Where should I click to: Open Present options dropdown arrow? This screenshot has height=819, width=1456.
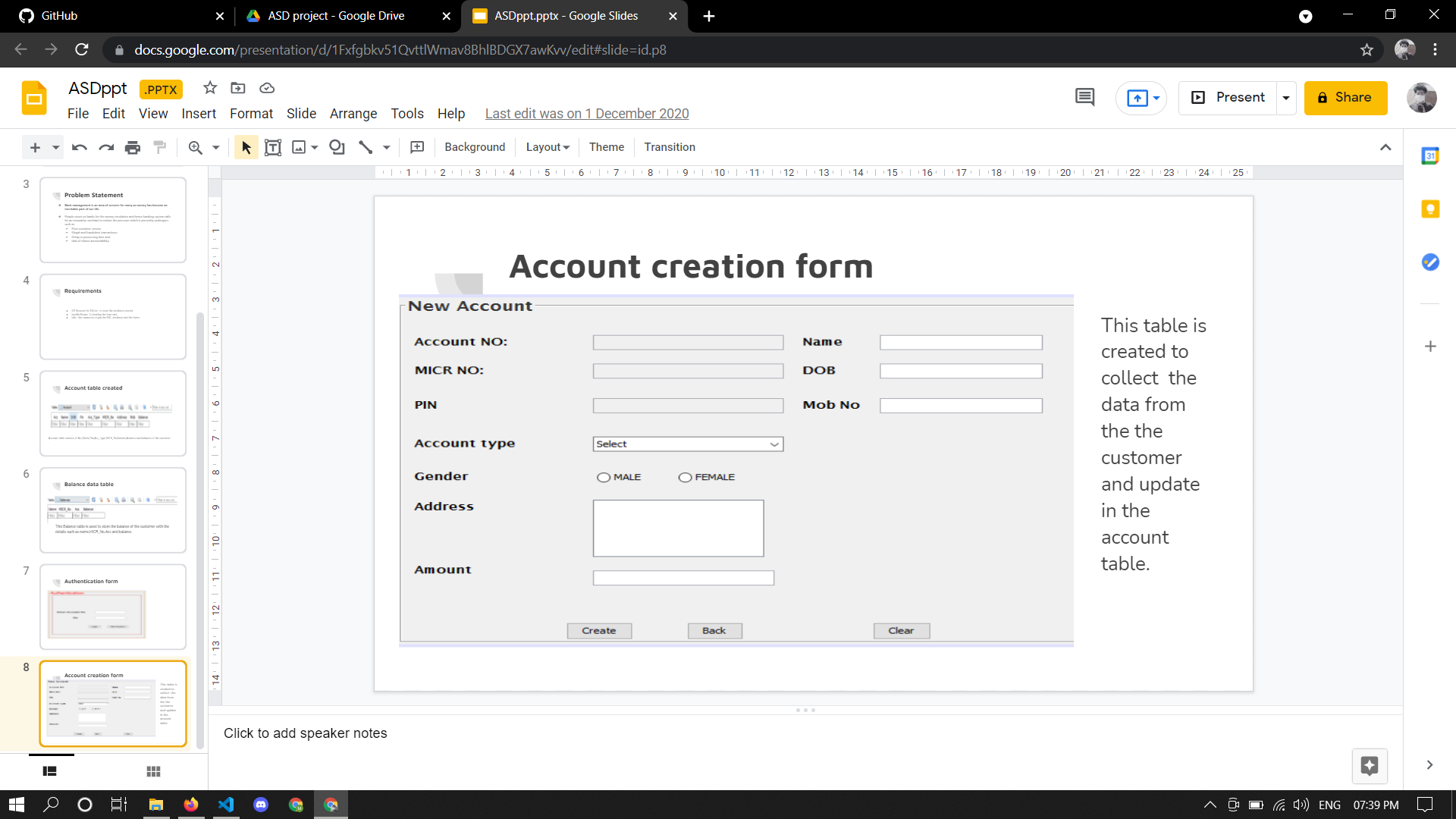click(x=1286, y=98)
